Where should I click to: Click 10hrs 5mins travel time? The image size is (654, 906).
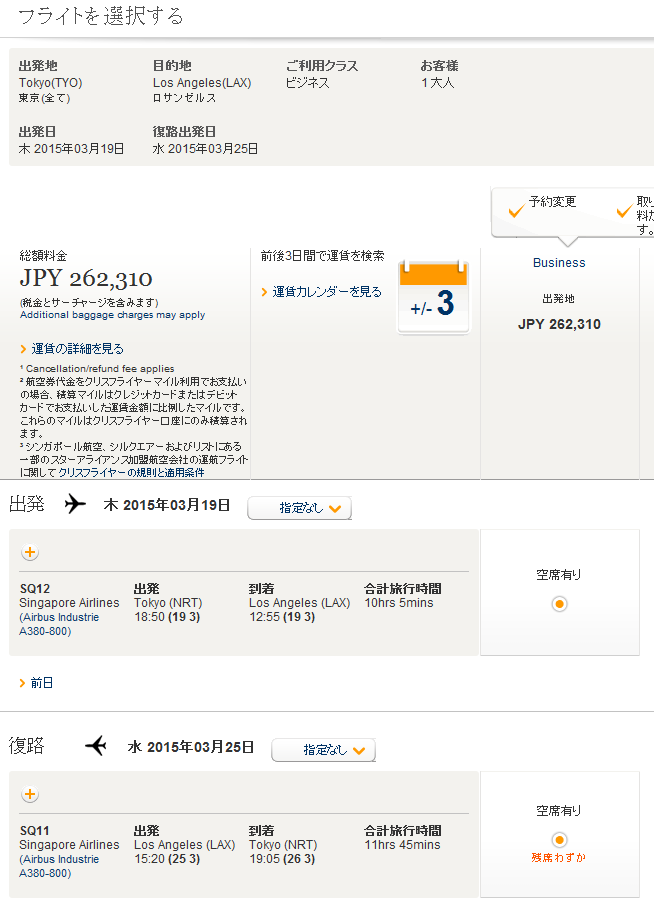pos(399,603)
